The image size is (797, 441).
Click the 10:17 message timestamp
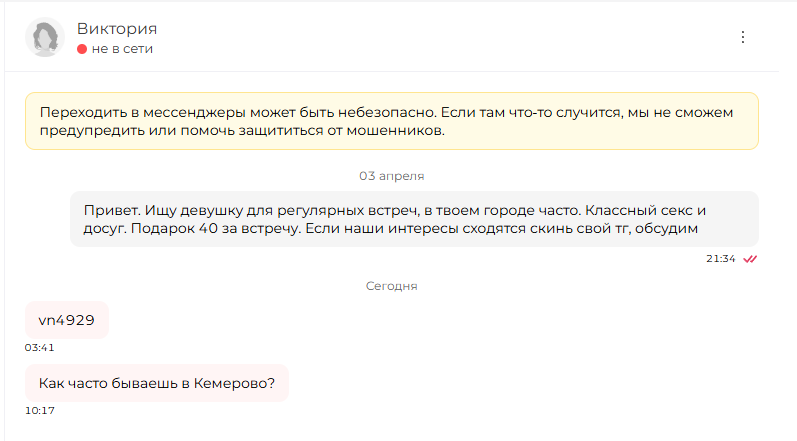pyautogui.click(x=40, y=411)
